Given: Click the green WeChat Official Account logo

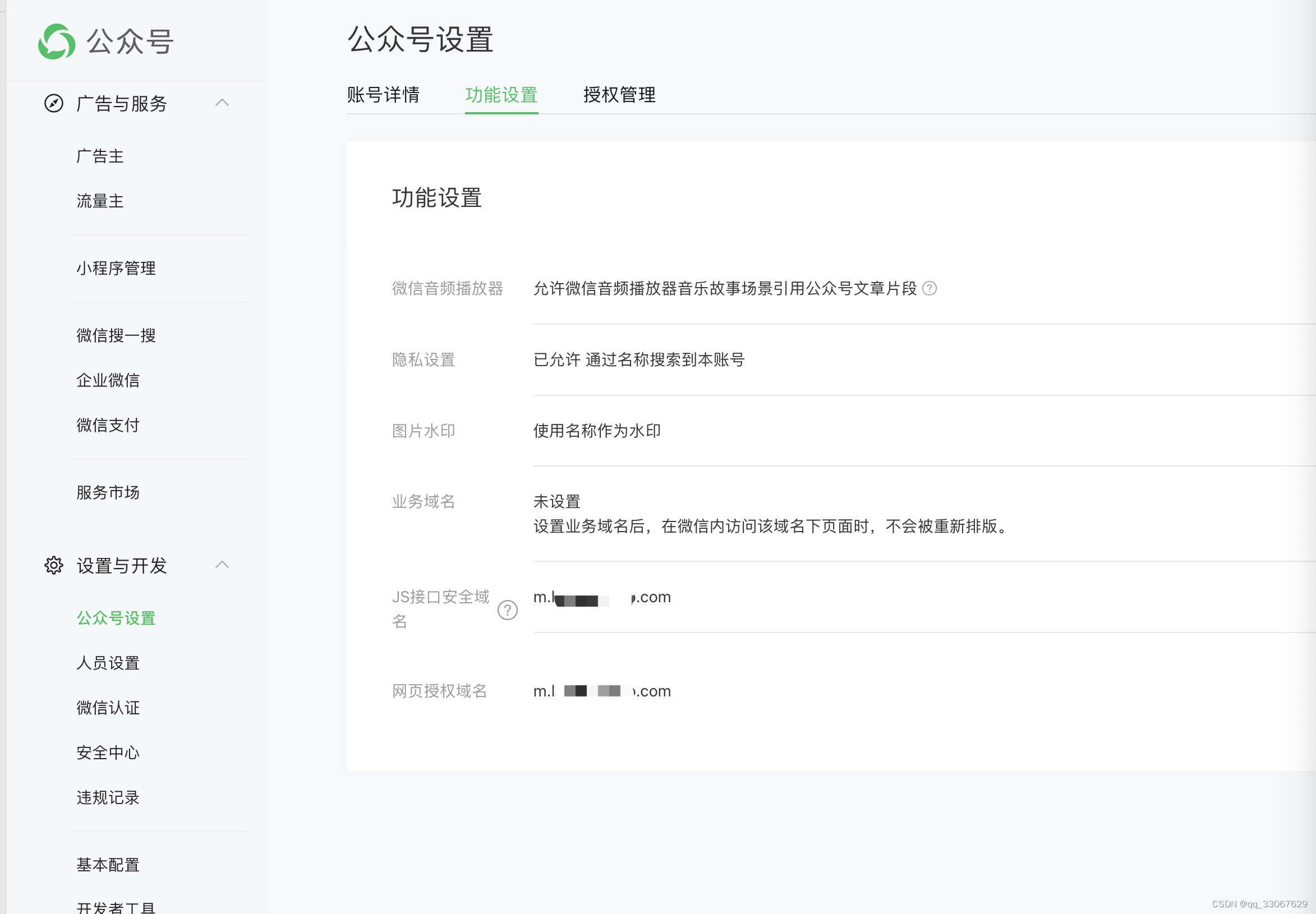Looking at the screenshot, I should pyautogui.click(x=57, y=41).
